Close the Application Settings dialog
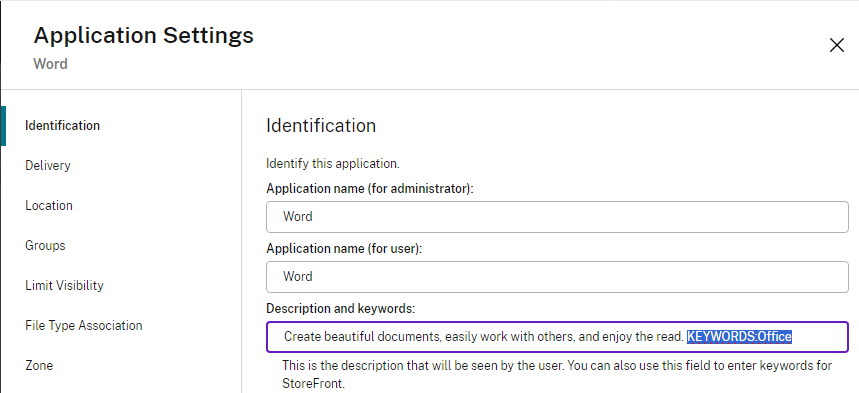859x393 pixels. click(x=837, y=45)
